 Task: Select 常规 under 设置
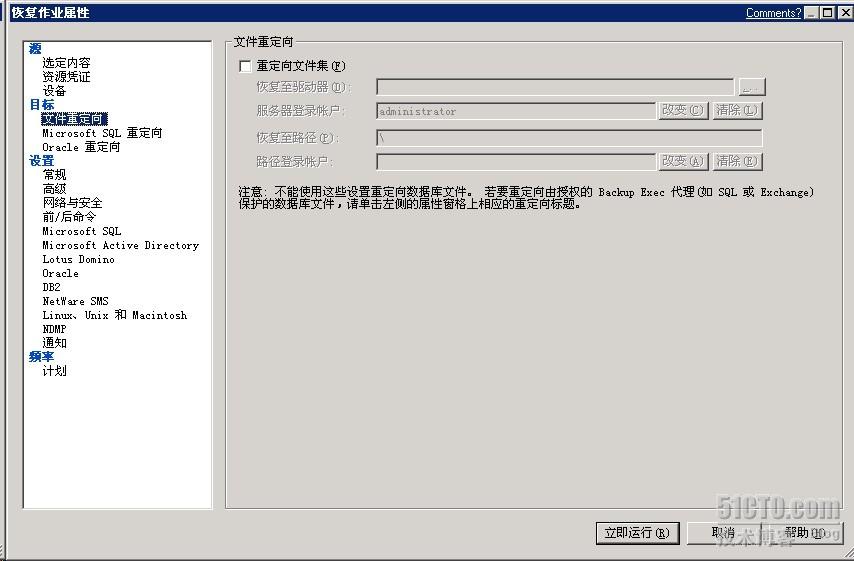click(54, 175)
